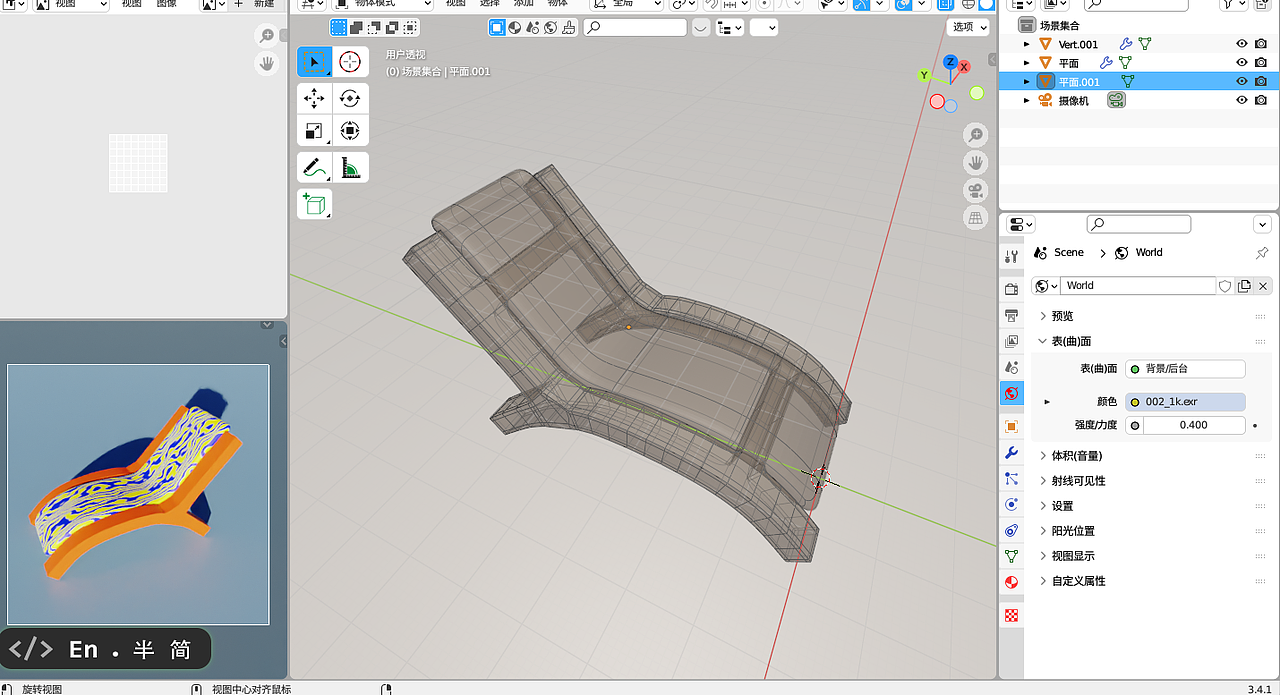
Task: Select the Scale tool
Action: pyautogui.click(x=314, y=130)
